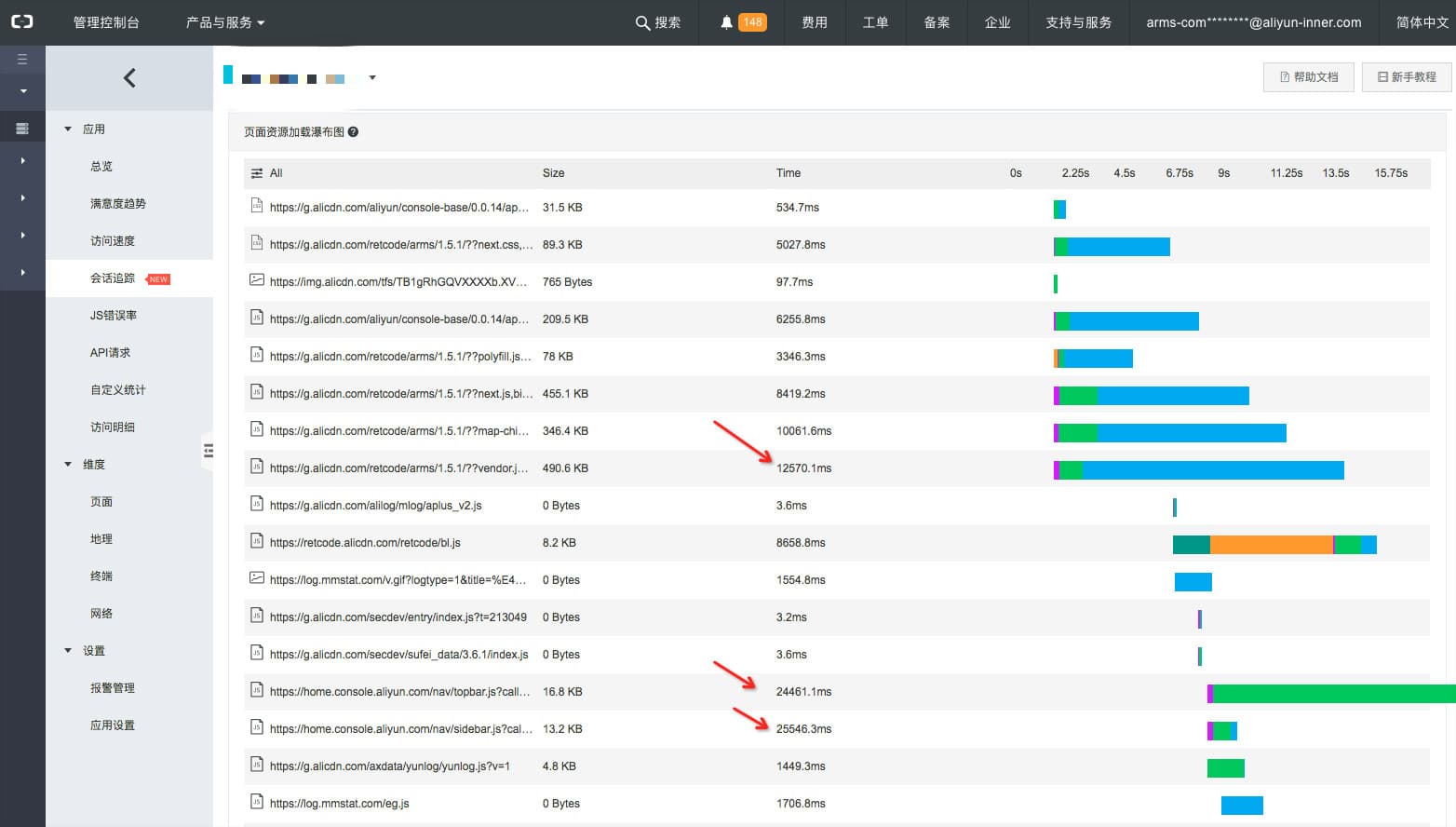
Task: Click image icon of img.alicdn.com tfs row
Action: (257, 279)
